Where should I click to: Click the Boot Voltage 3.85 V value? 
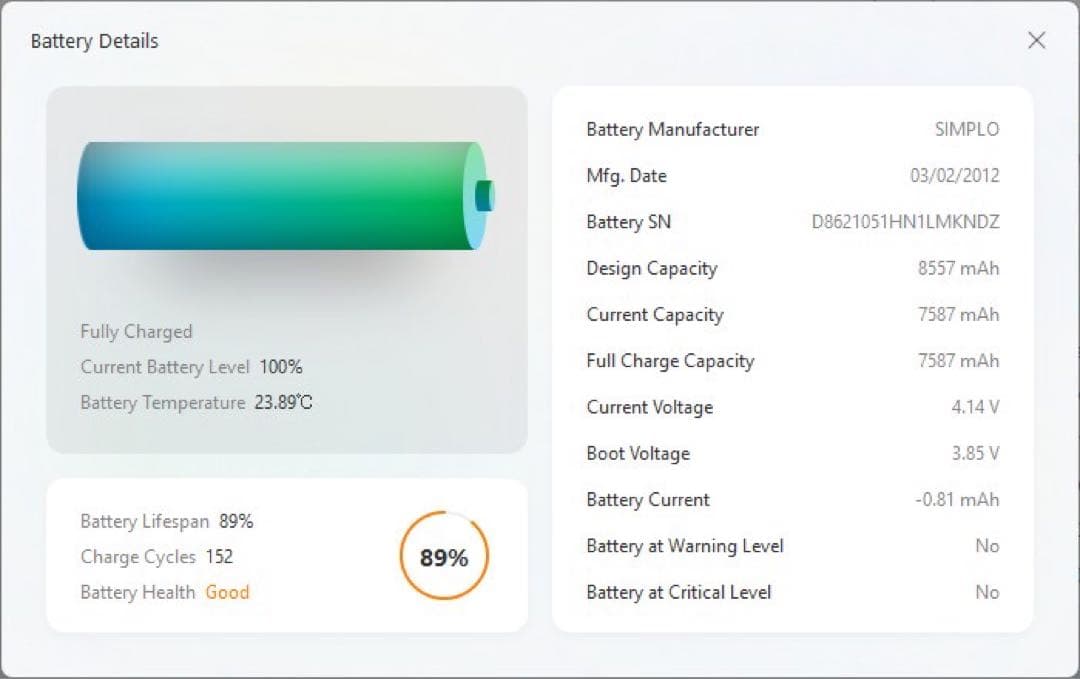974,453
